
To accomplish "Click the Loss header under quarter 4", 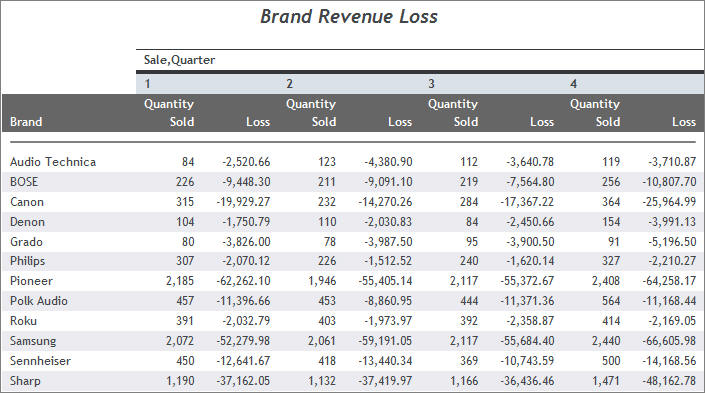I will (684, 122).
